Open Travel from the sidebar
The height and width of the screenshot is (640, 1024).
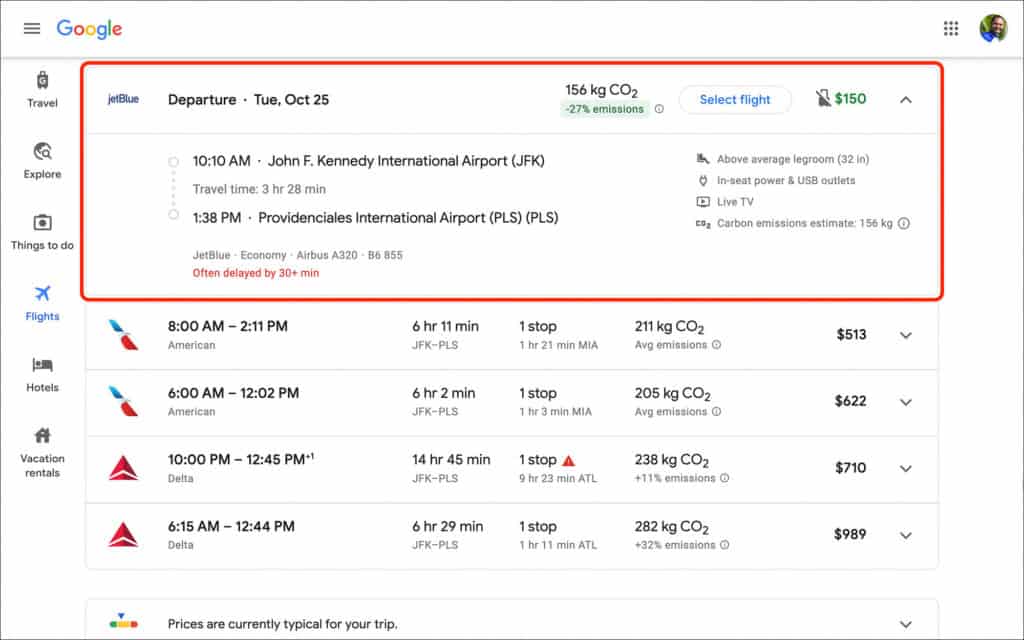click(x=42, y=89)
